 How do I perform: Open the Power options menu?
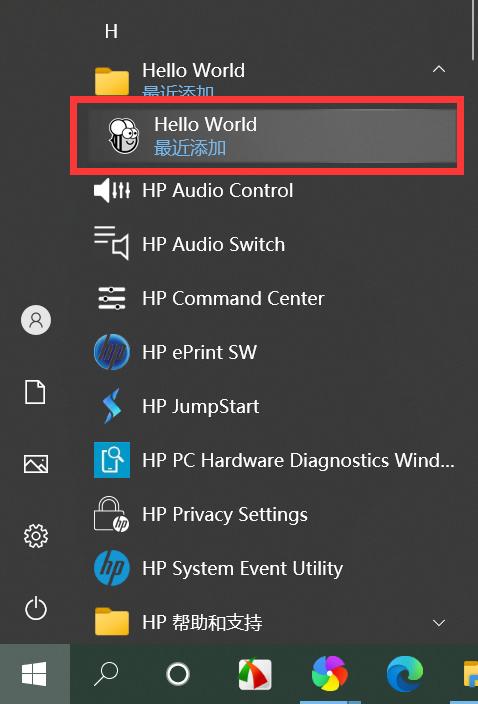35,608
